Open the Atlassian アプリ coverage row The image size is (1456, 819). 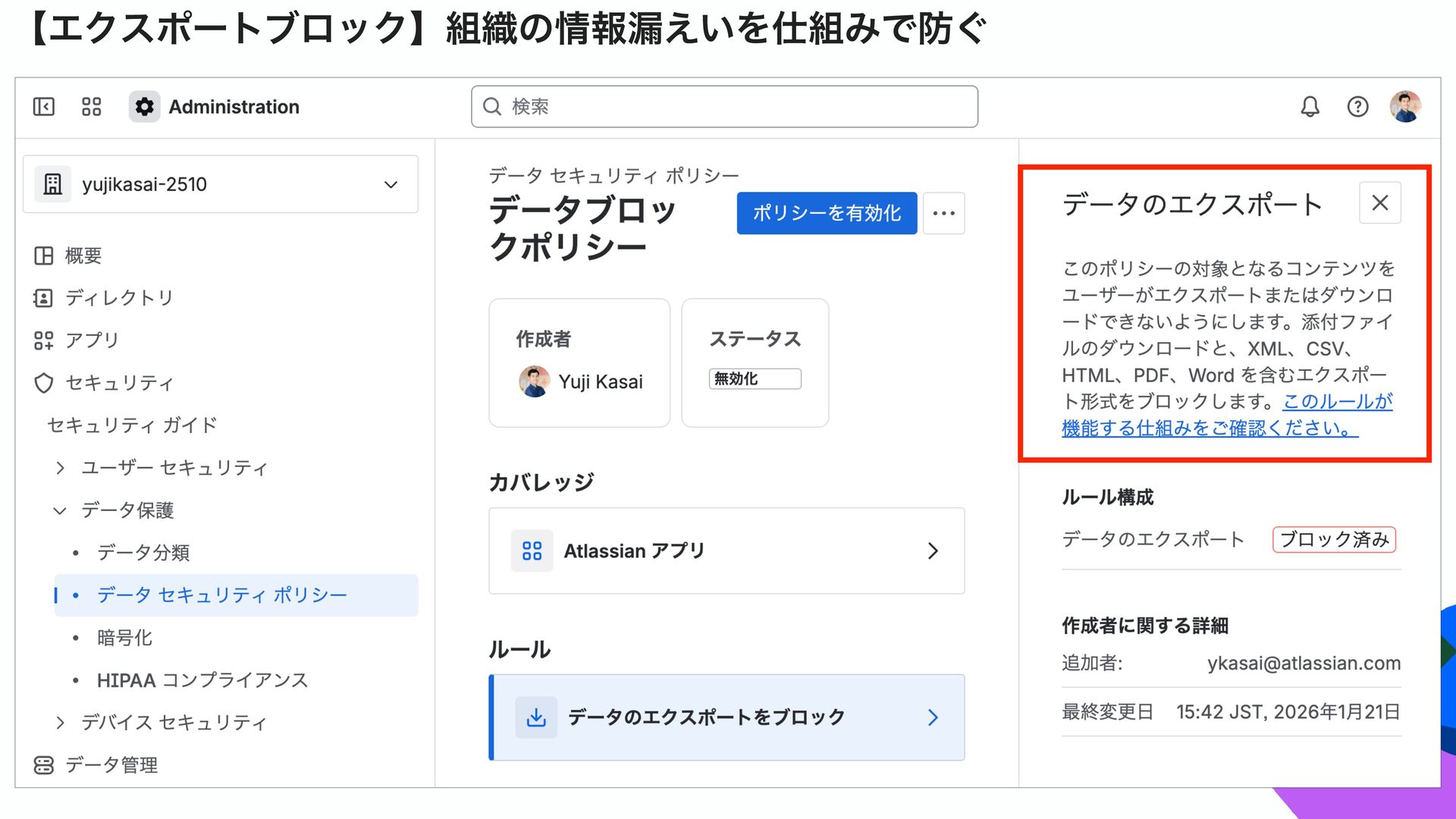pyautogui.click(x=726, y=551)
